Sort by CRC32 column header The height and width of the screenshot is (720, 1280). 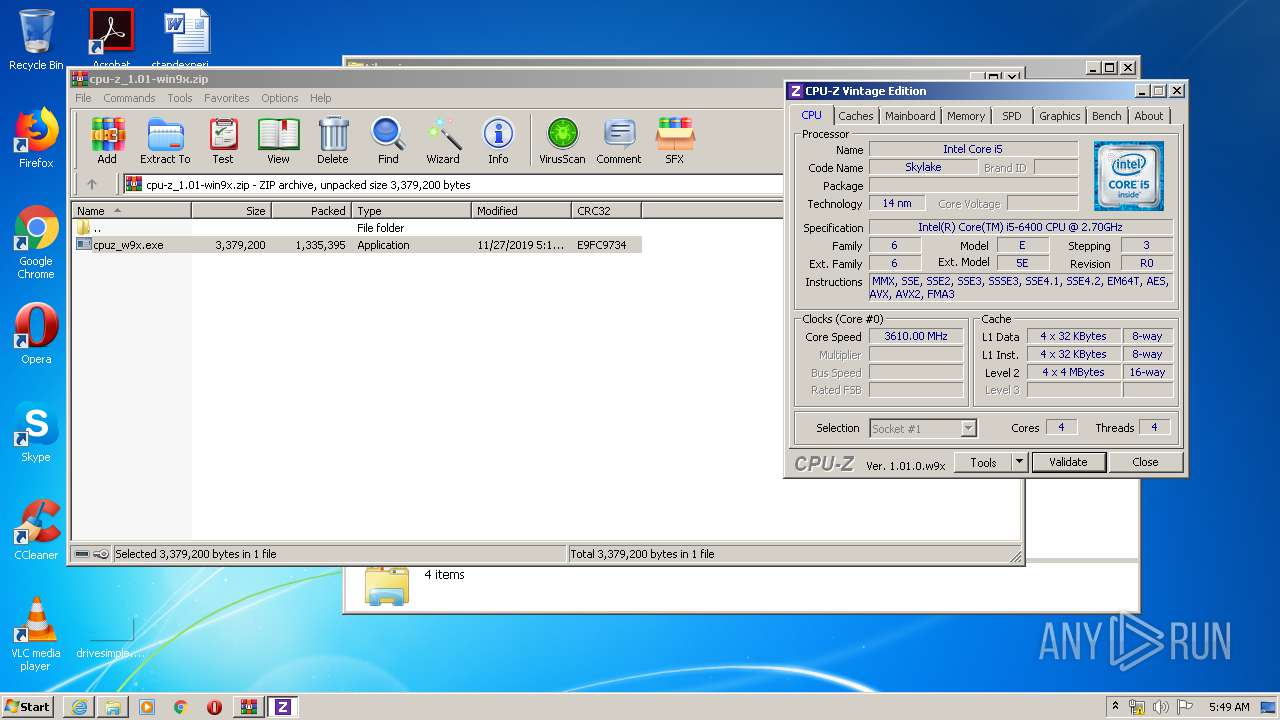click(x=606, y=211)
